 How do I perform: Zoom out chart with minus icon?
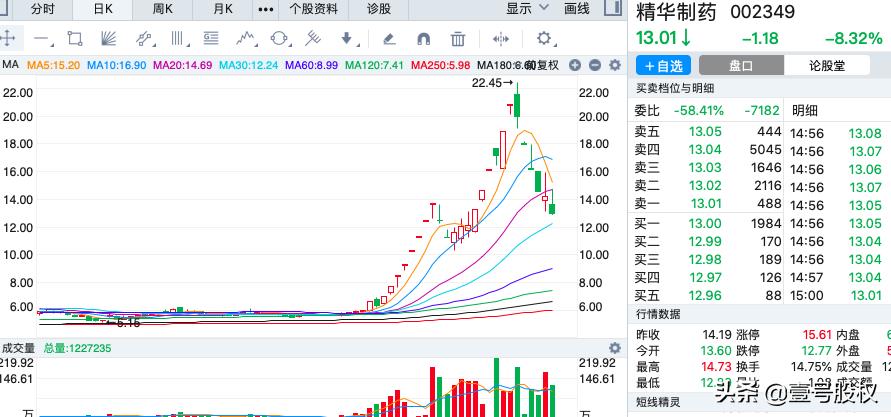point(594,65)
